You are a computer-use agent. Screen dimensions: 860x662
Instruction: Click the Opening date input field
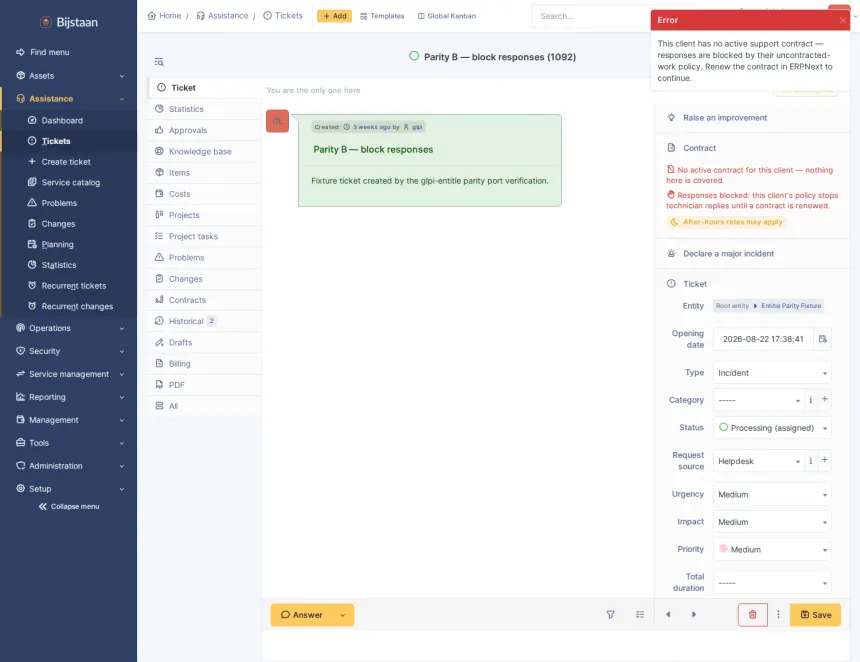[x=763, y=339]
